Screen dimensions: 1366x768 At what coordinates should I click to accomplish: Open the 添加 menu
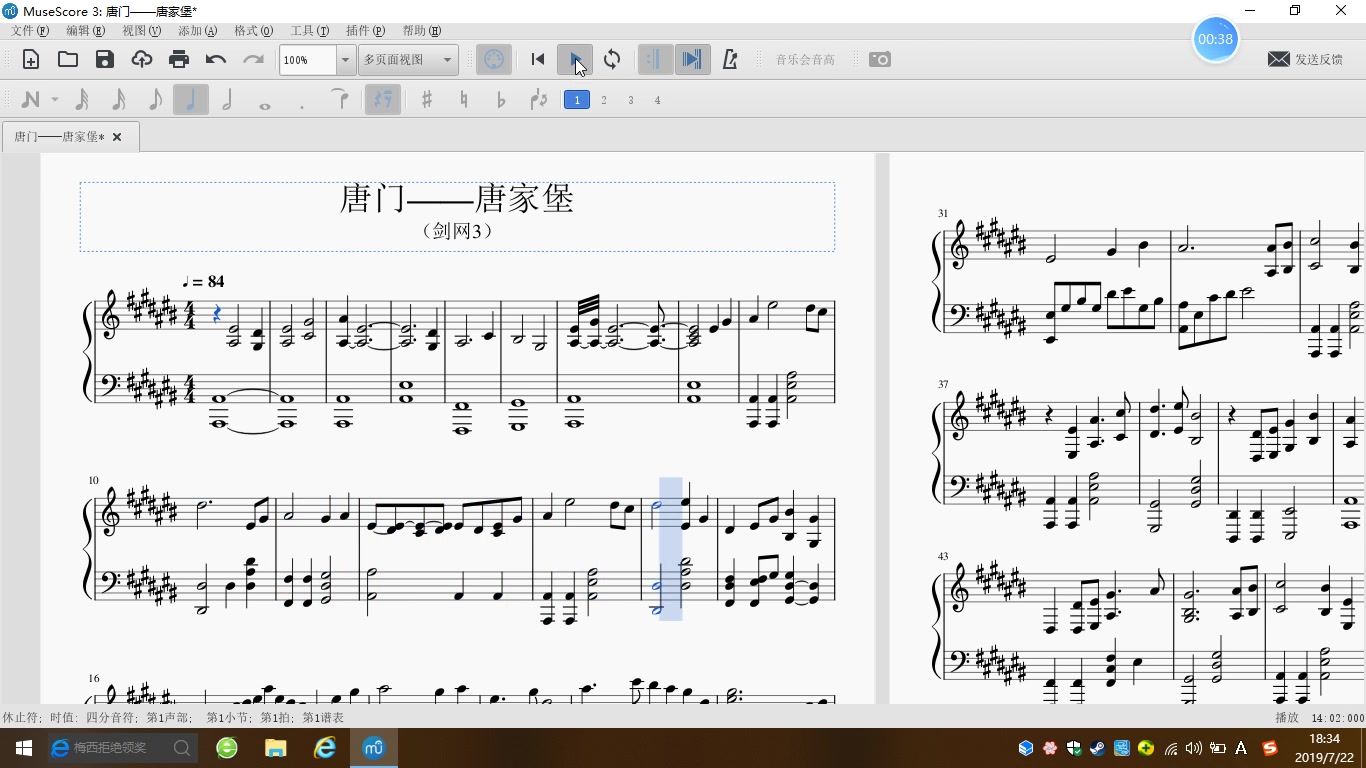[197, 31]
